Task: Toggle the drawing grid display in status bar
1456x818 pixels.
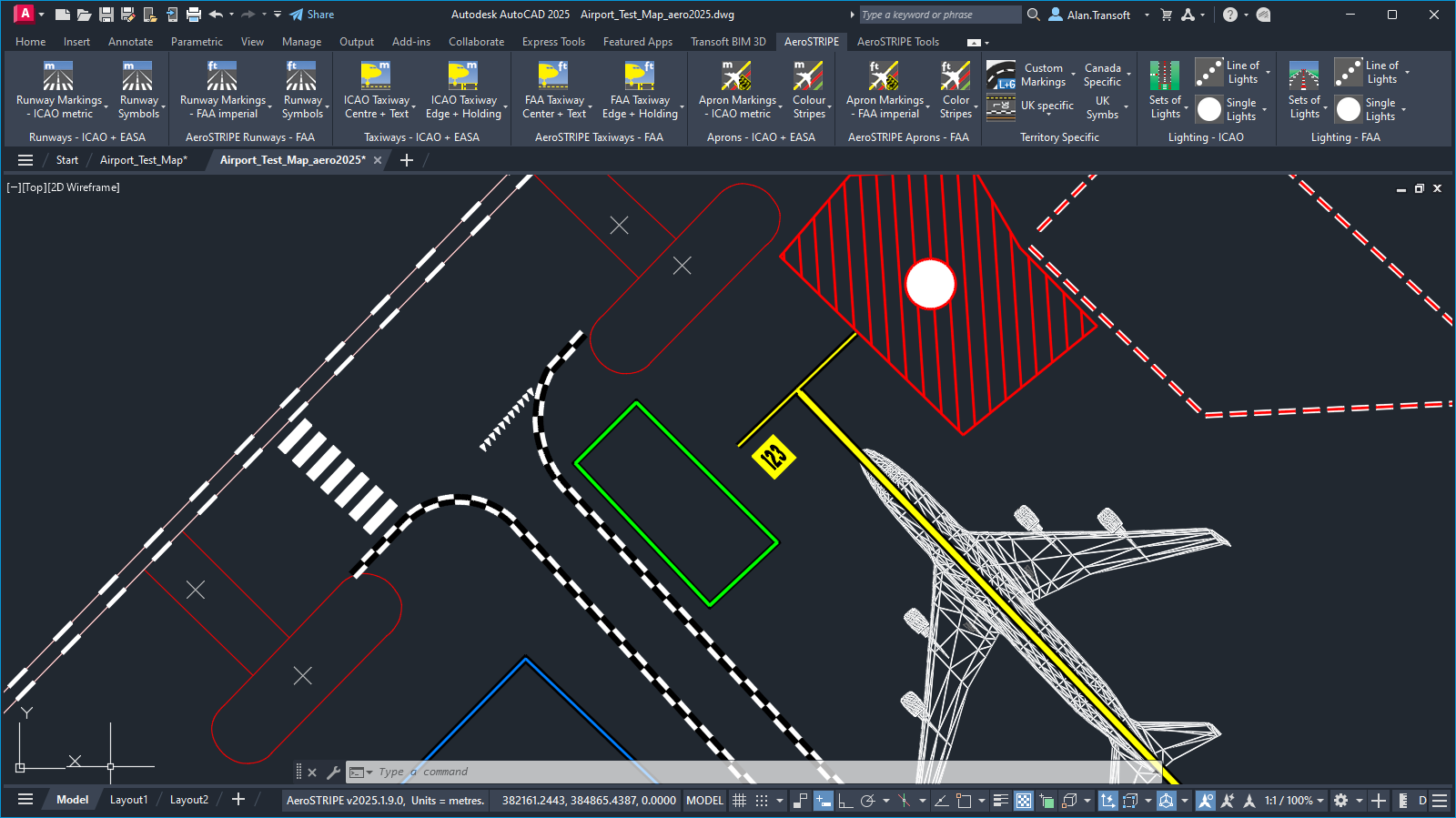Action: 740,801
